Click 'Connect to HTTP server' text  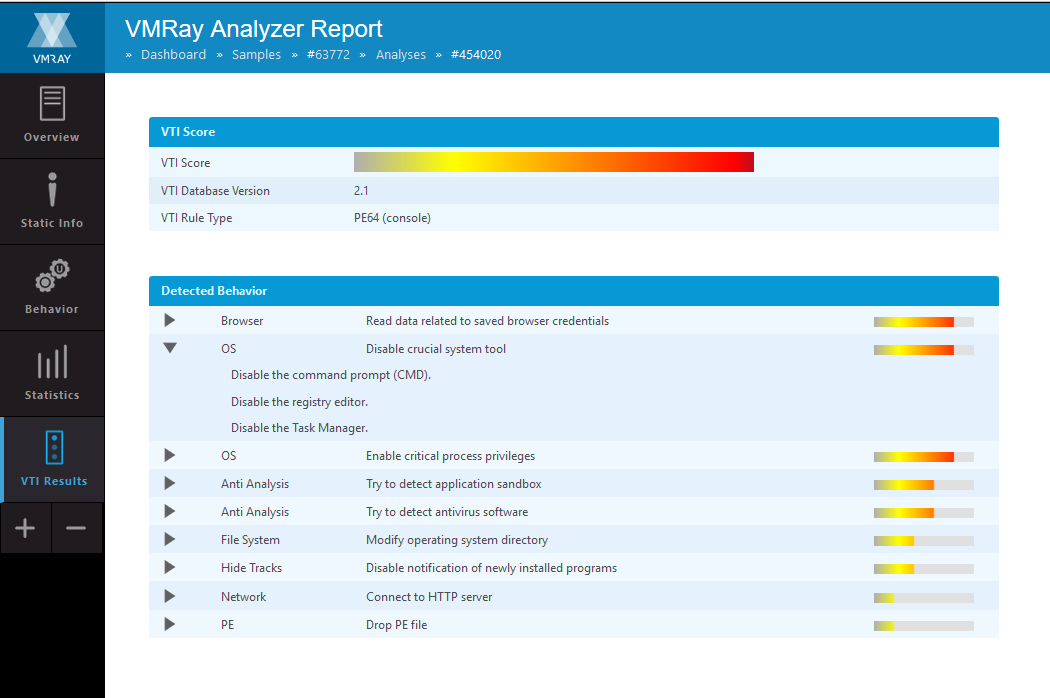(429, 597)
